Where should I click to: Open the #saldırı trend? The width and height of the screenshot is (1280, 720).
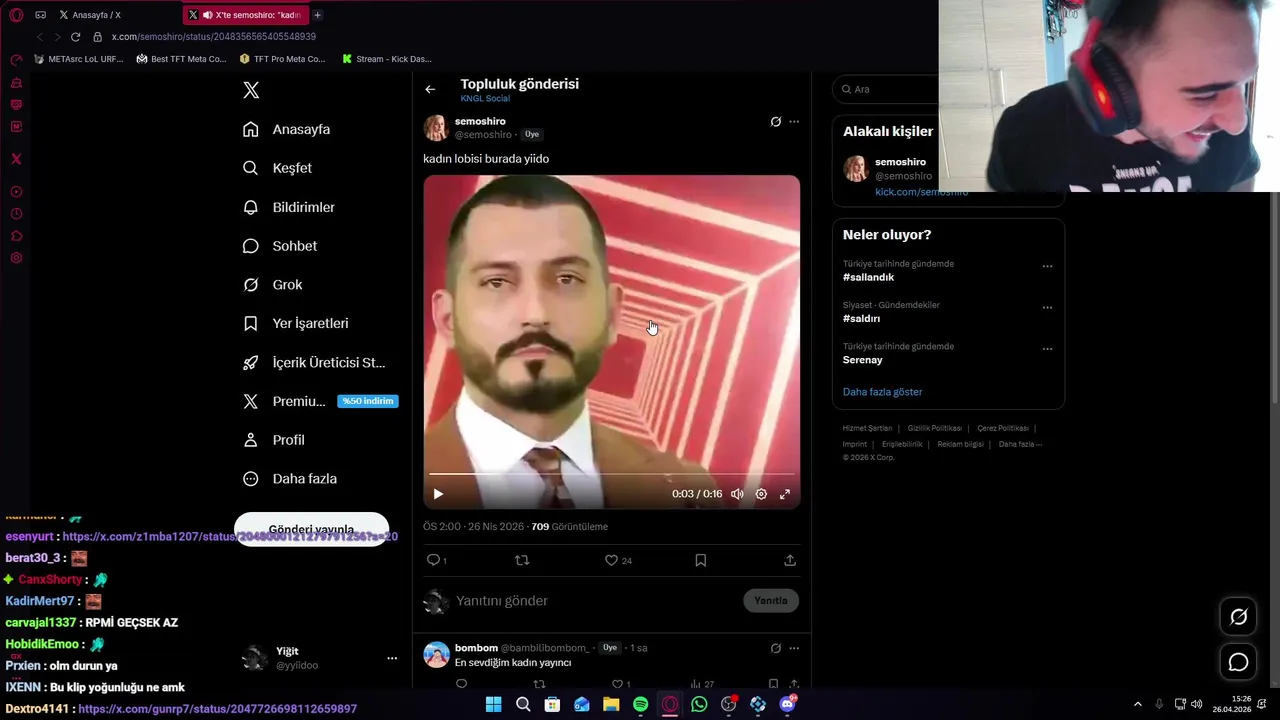[861, 318]
